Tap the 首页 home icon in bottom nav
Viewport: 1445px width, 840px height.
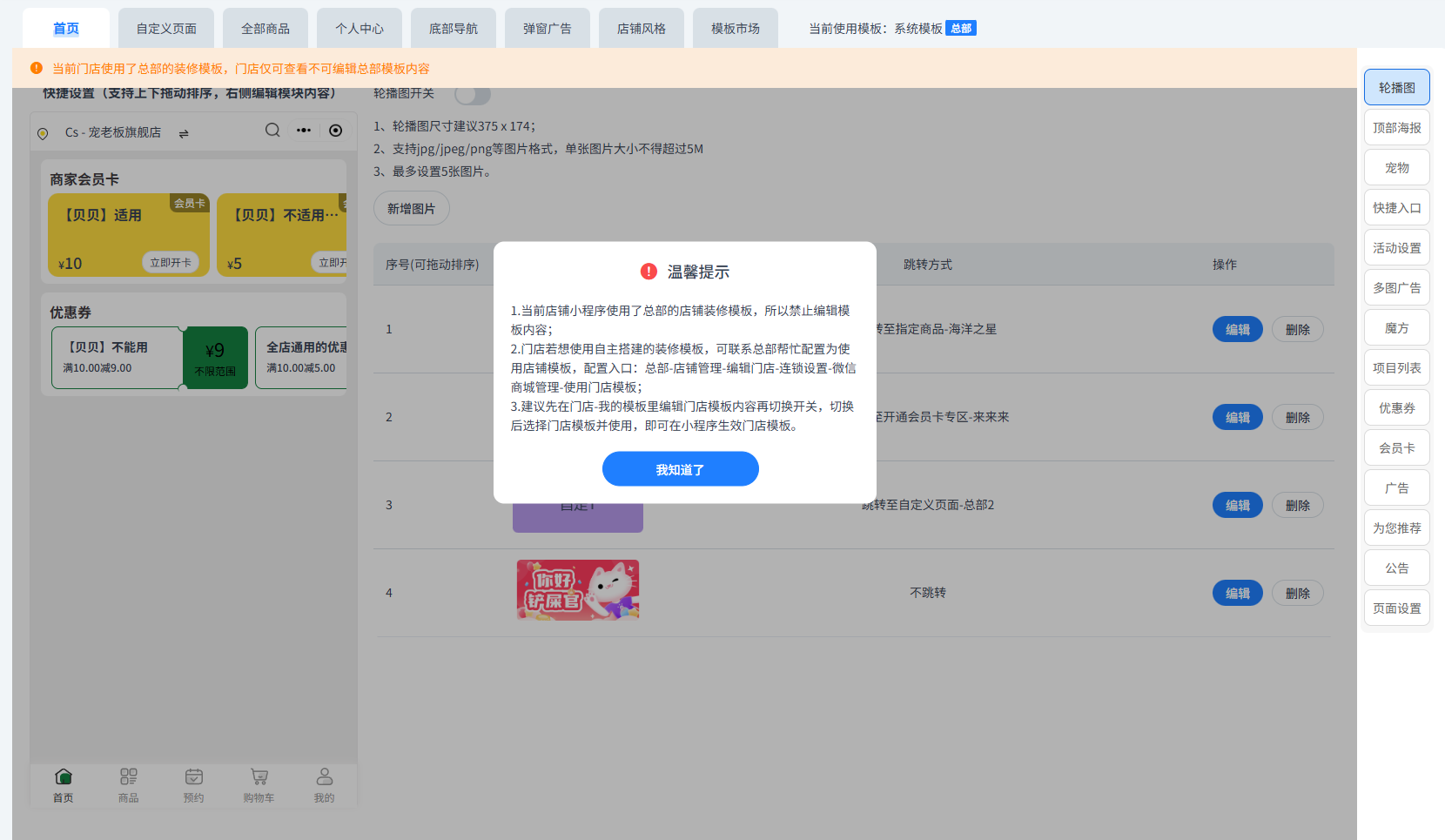(64, 776)
